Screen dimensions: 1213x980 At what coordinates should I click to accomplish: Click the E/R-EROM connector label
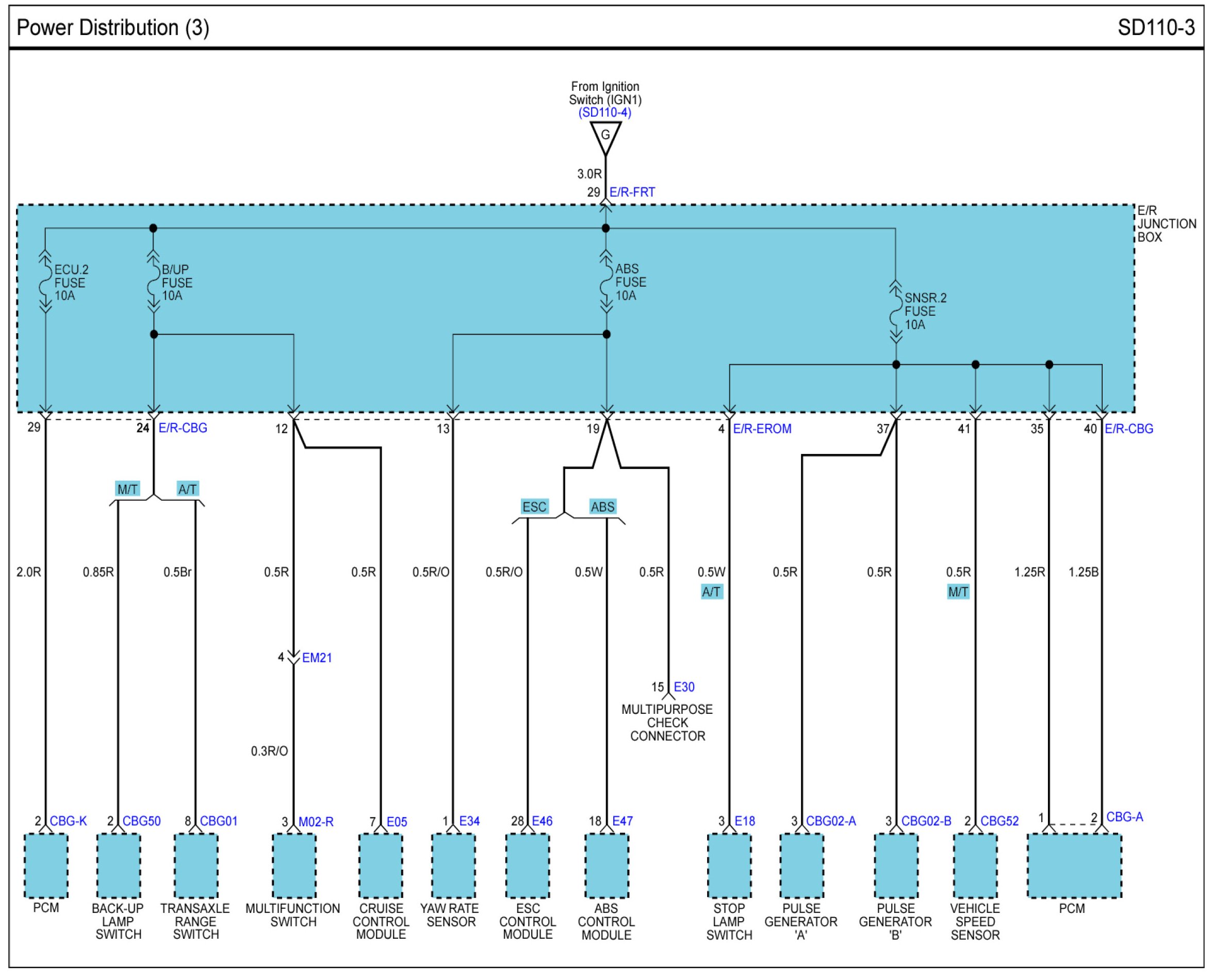point(762,429)
